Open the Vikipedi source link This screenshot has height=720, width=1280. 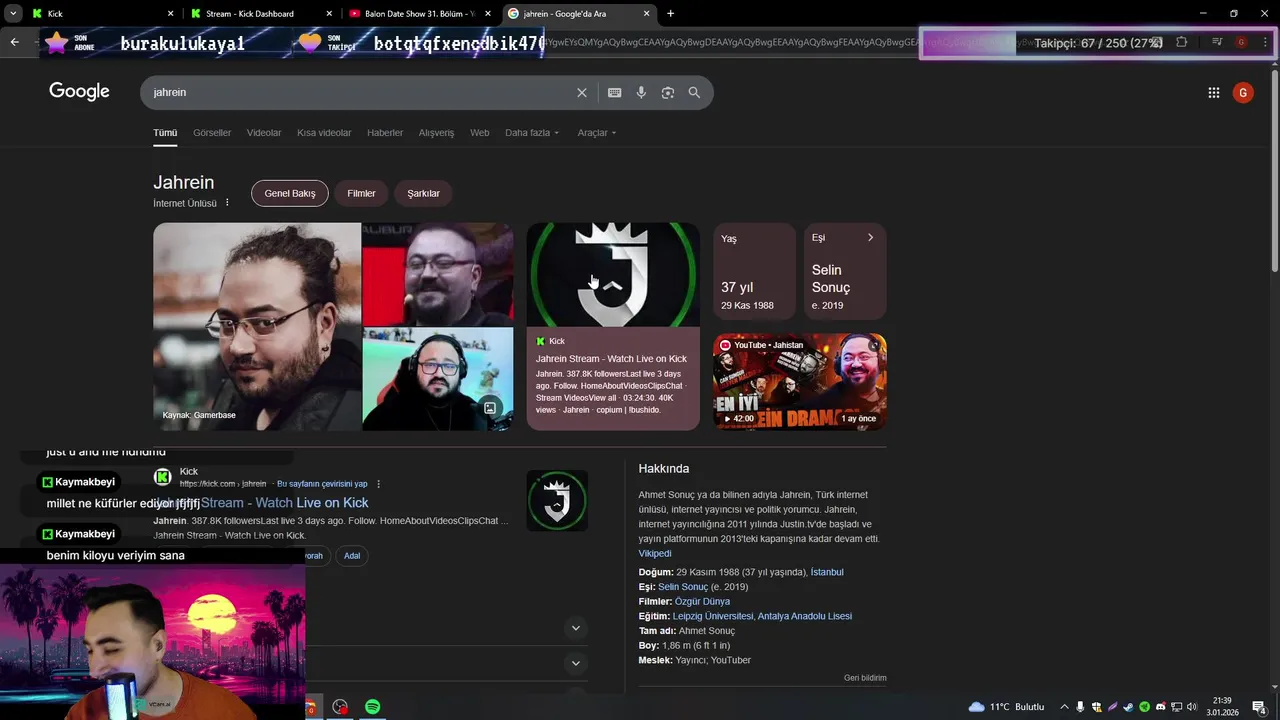(655, 553)
